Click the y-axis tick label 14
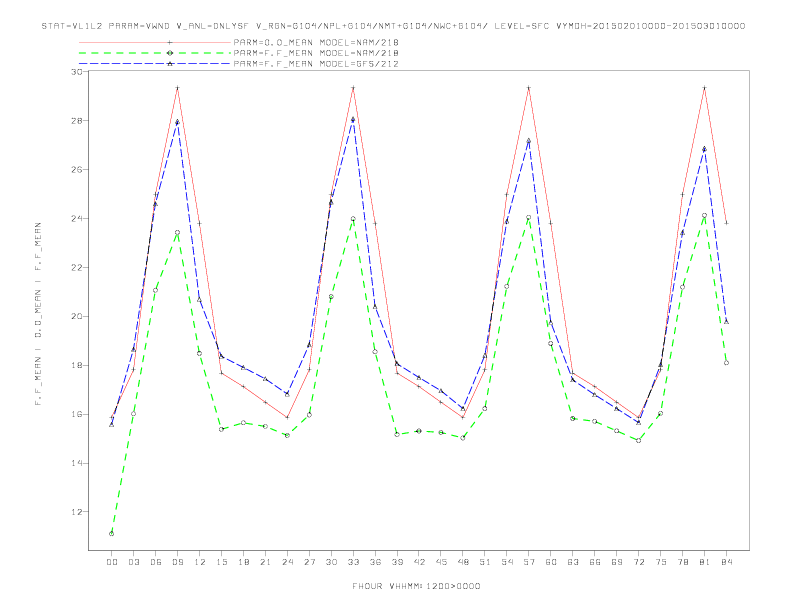This screenshot has height=612, width=792. click(x=77, y=463)
